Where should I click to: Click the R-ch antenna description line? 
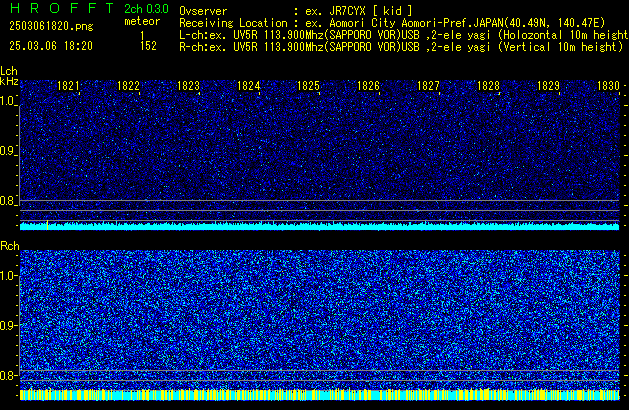[x=401, y=47]
